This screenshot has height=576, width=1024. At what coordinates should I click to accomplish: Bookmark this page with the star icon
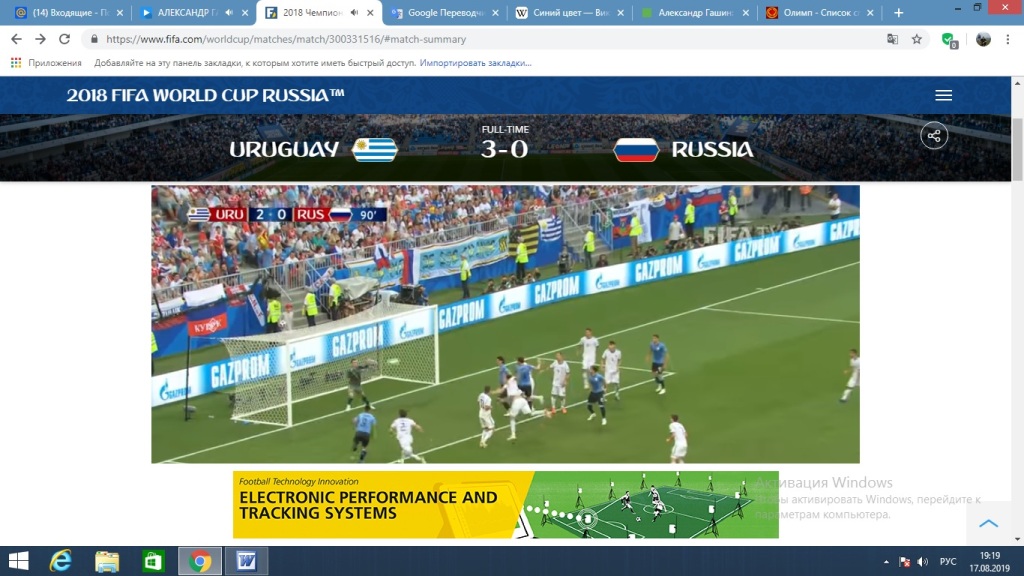(x=917, y=39)
